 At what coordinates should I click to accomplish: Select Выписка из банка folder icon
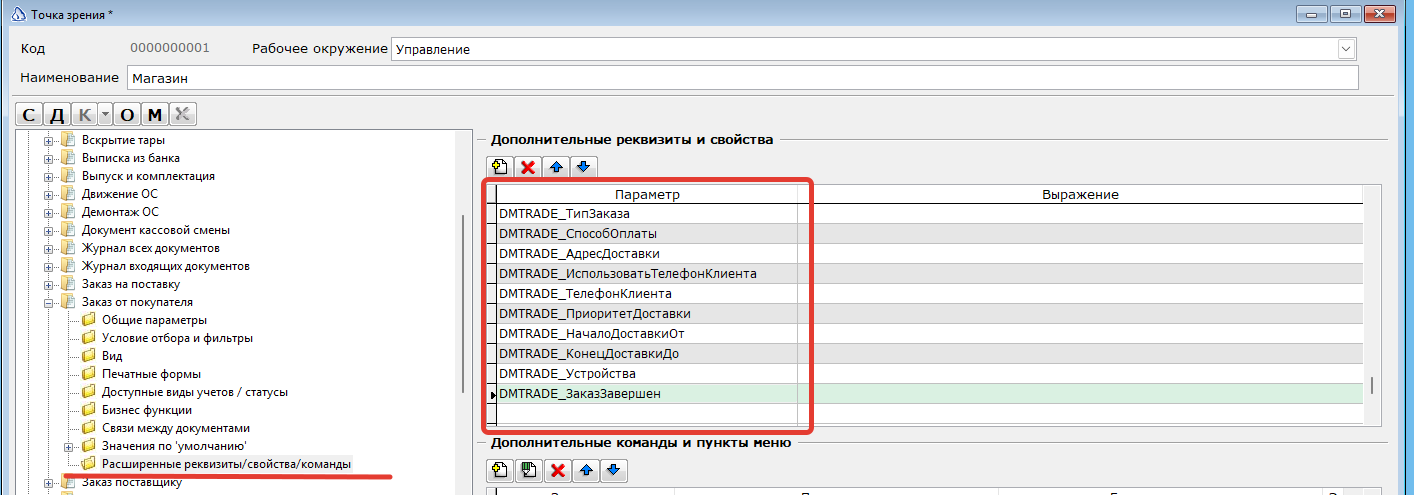(68, 158)
